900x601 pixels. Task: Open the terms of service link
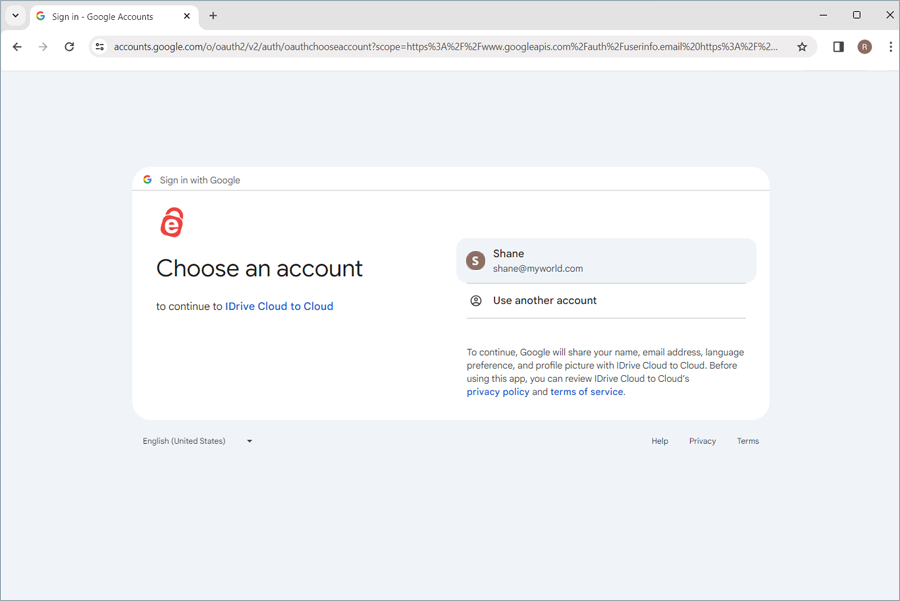click(x=587, y=392)
